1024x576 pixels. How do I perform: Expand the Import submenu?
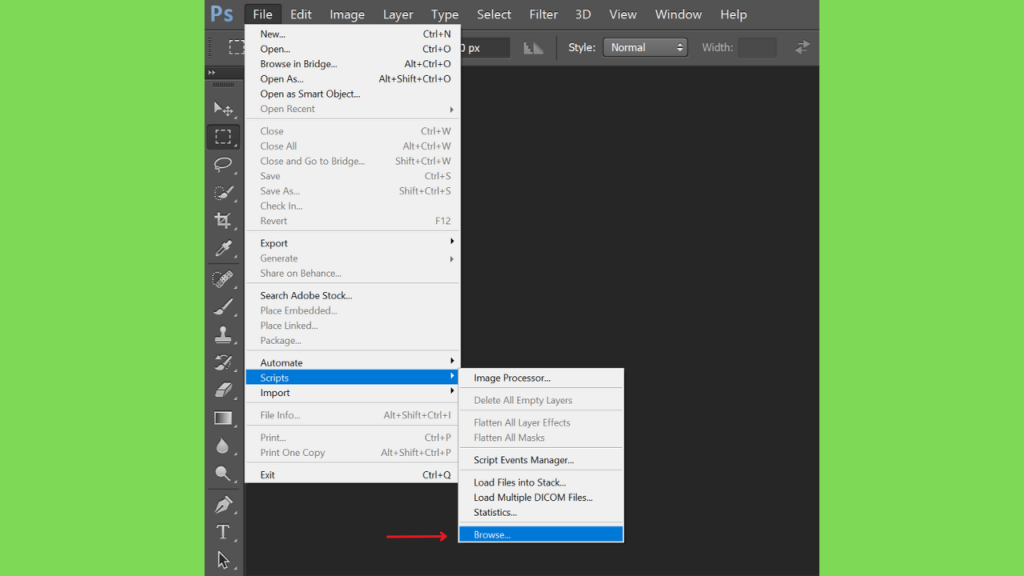pyautogui.click(x=353, y=392)
